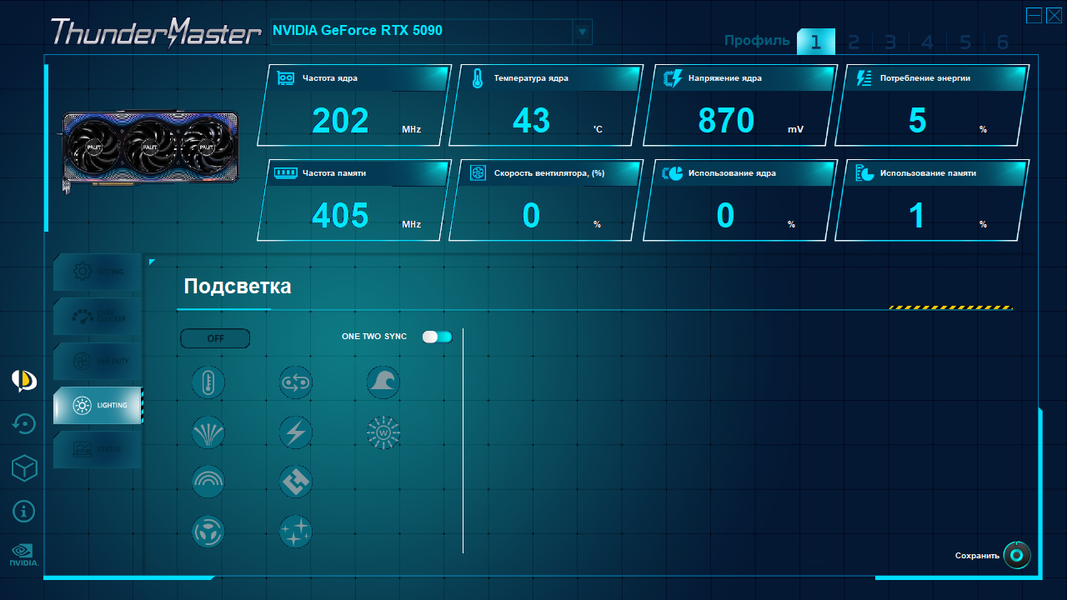Click the ONE TWO SYNC label
1067x600 pixels.
pyautogui.click(x=374, y=337)
